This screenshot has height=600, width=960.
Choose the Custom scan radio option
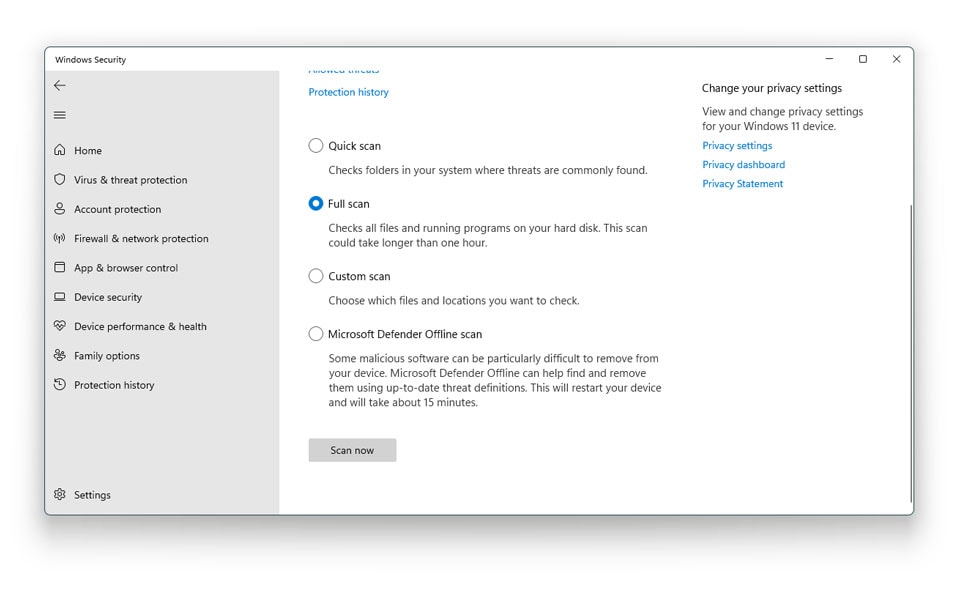[315, 276]
